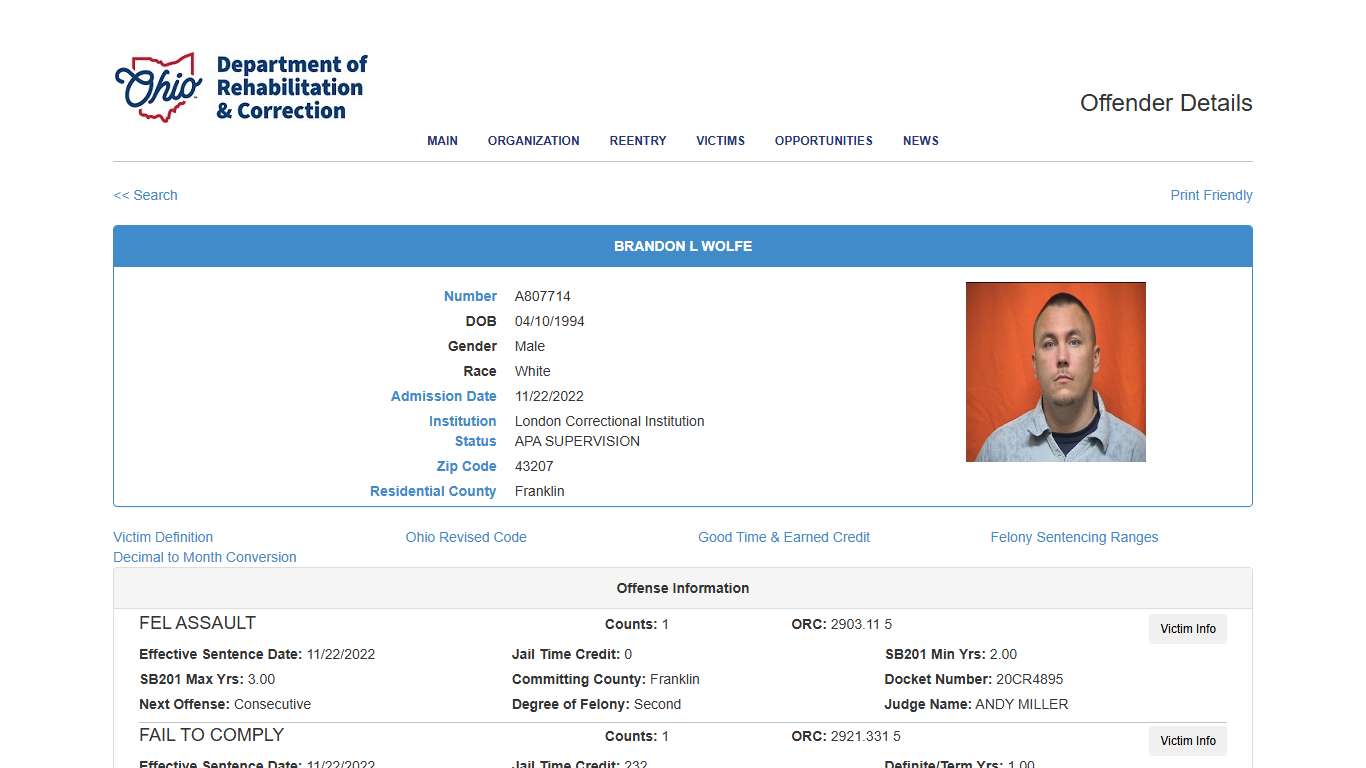Open Good Time & Earned Credit information
The height and width of the screenshot is (768, 1366).
(x=784, y=537)
